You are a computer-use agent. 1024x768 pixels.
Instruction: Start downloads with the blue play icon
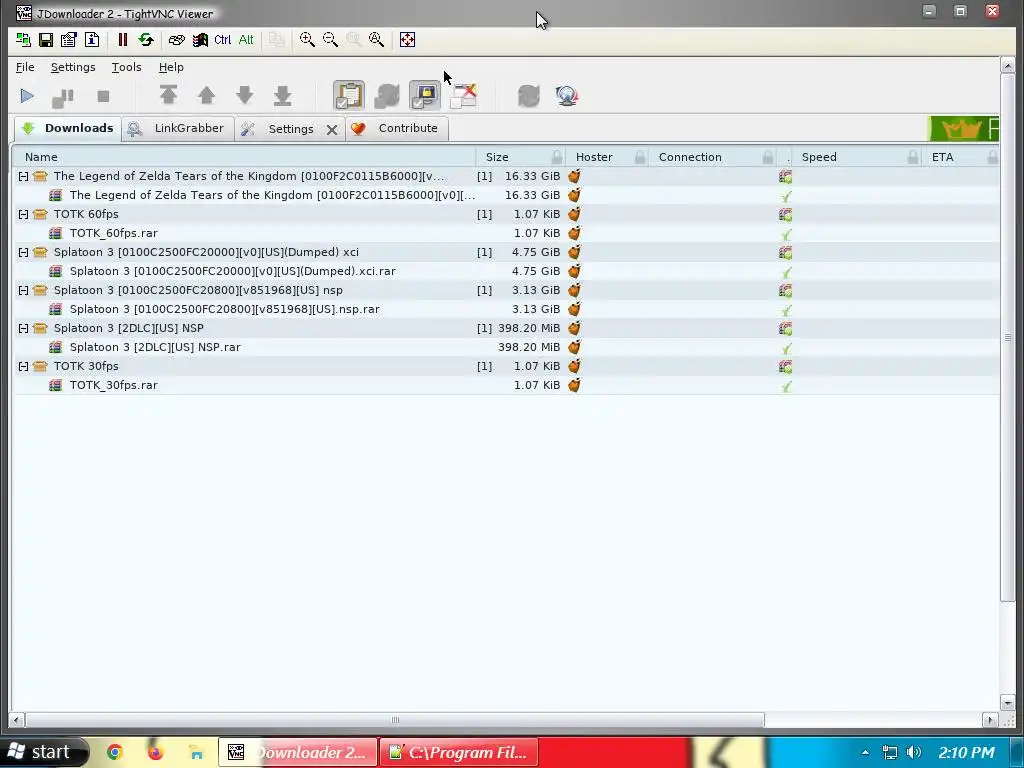click(x=27, y=96)
